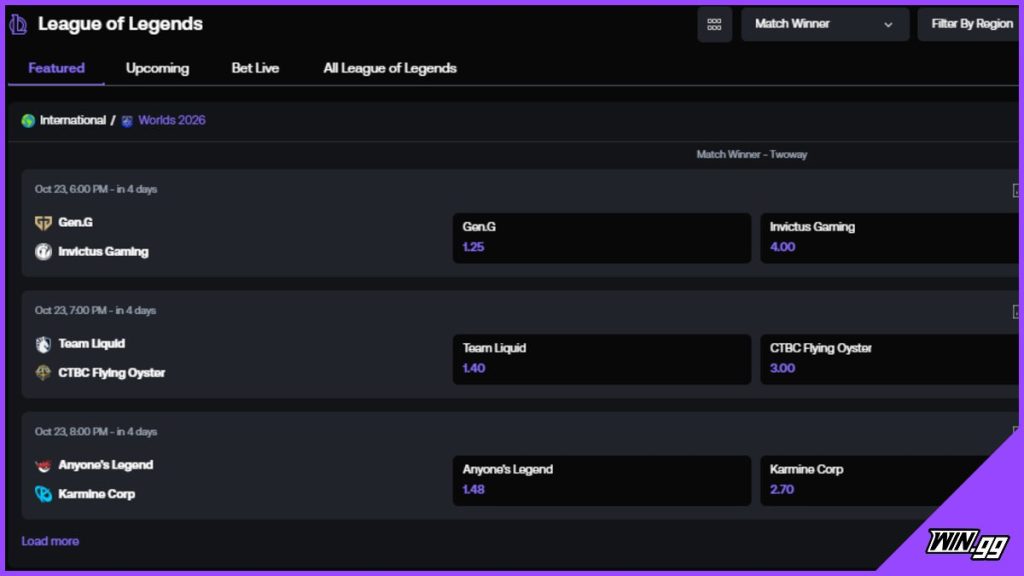Image resolution: width=1024 pixels, height=576 pixels.
Task: Click the Anyone's Legend name in match list
Action: pyautogui.click(x=106, y=465)
